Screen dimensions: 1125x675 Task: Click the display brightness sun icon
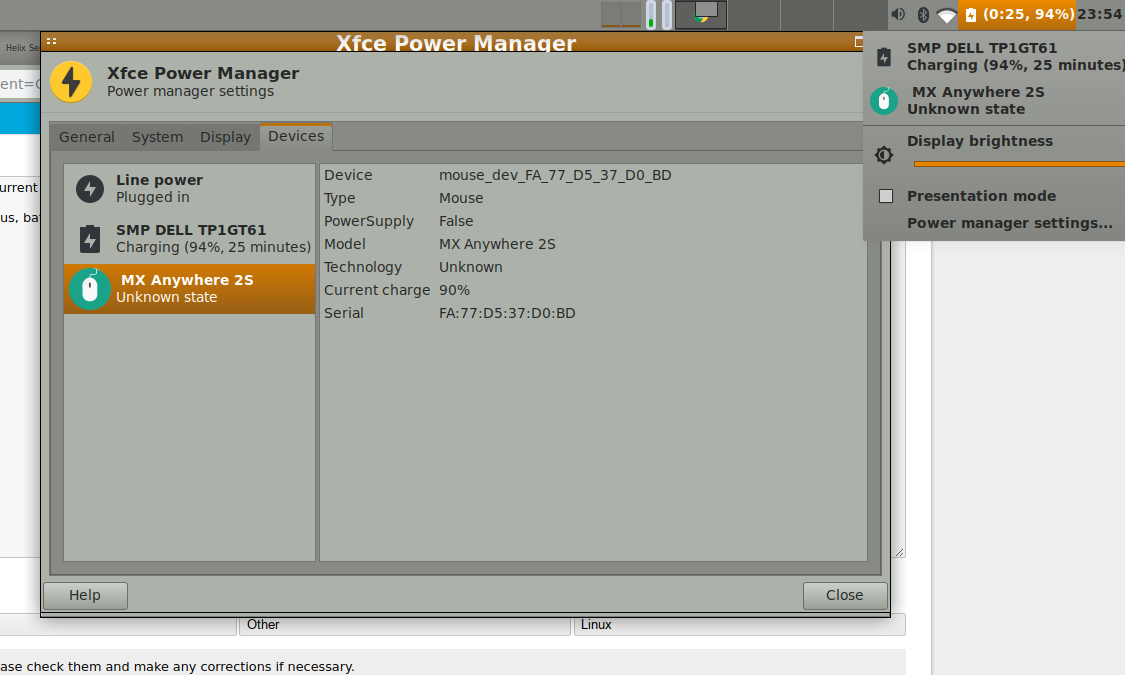884,155
